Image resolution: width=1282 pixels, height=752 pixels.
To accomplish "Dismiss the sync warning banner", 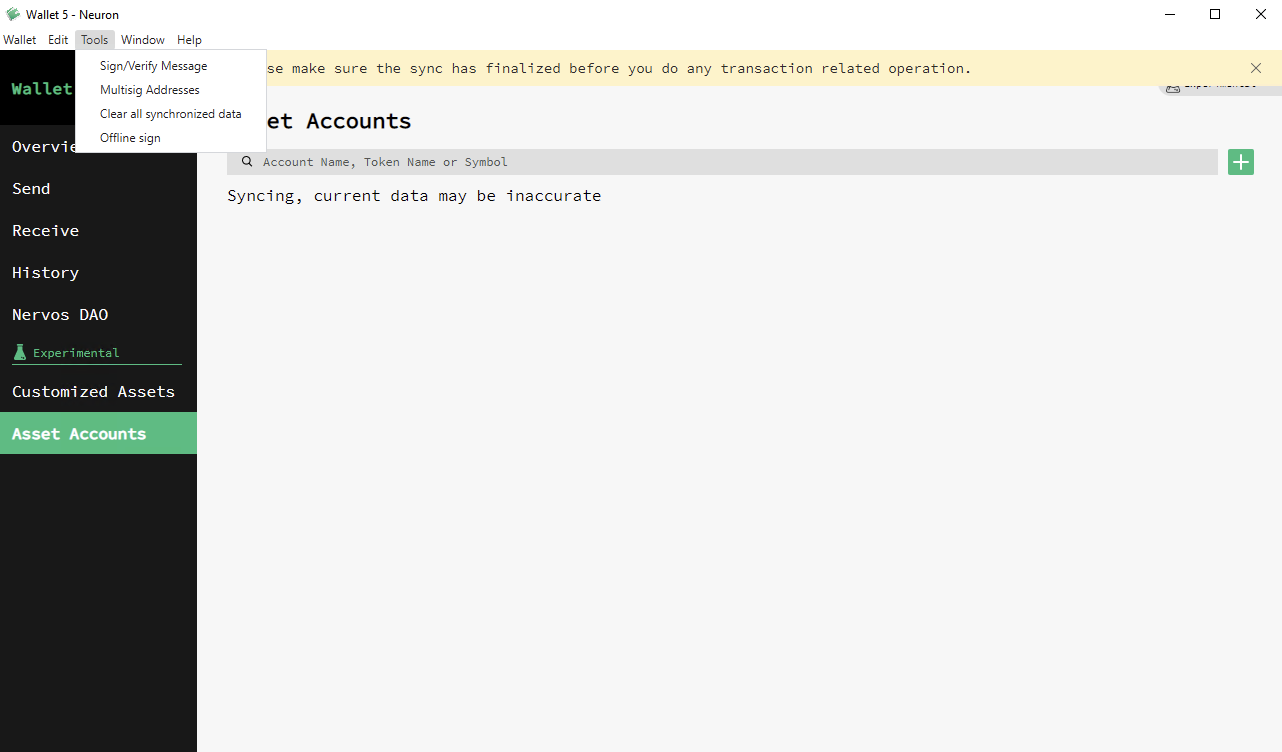I will [x=1255, y=67].
